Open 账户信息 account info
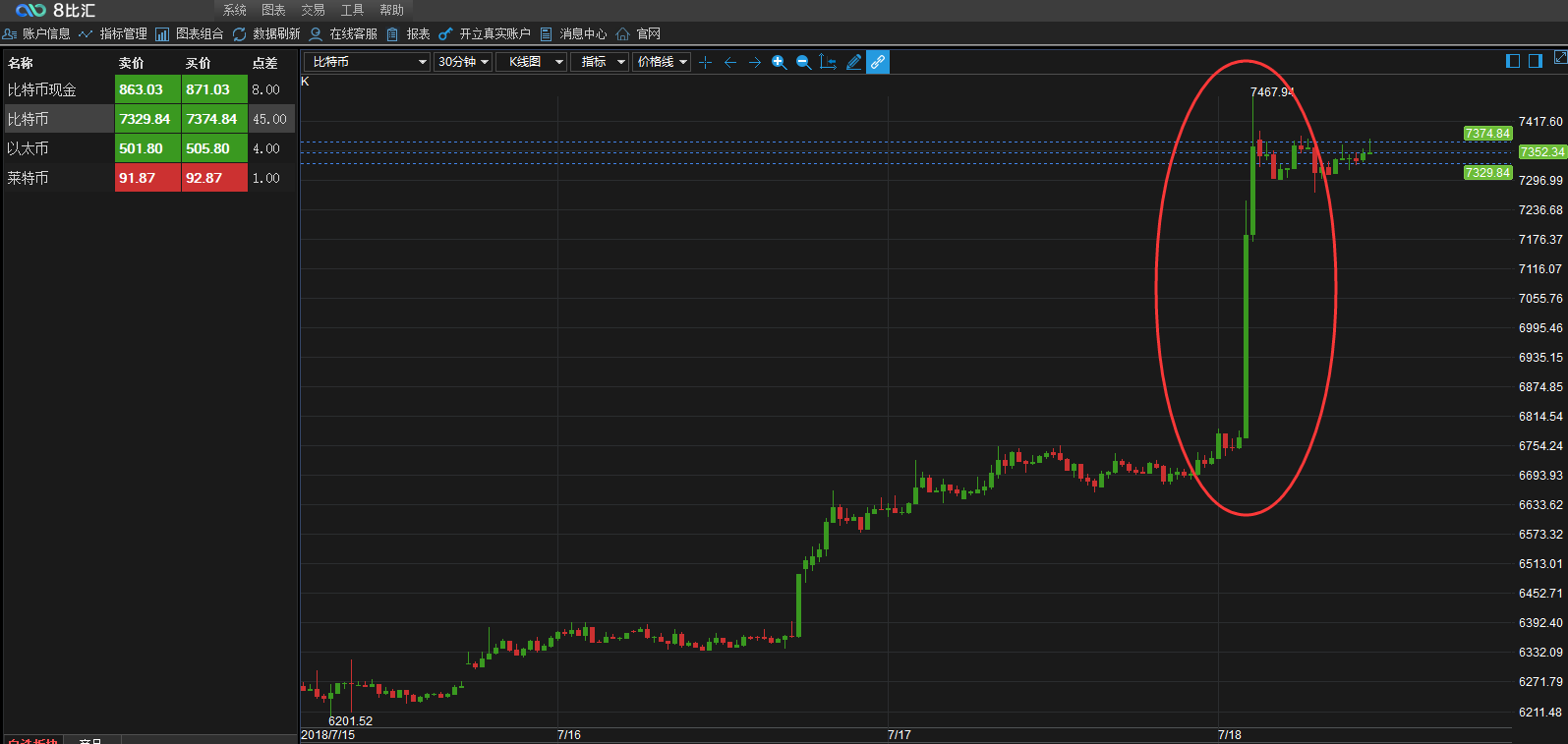1568x744 pixels. 36,33
